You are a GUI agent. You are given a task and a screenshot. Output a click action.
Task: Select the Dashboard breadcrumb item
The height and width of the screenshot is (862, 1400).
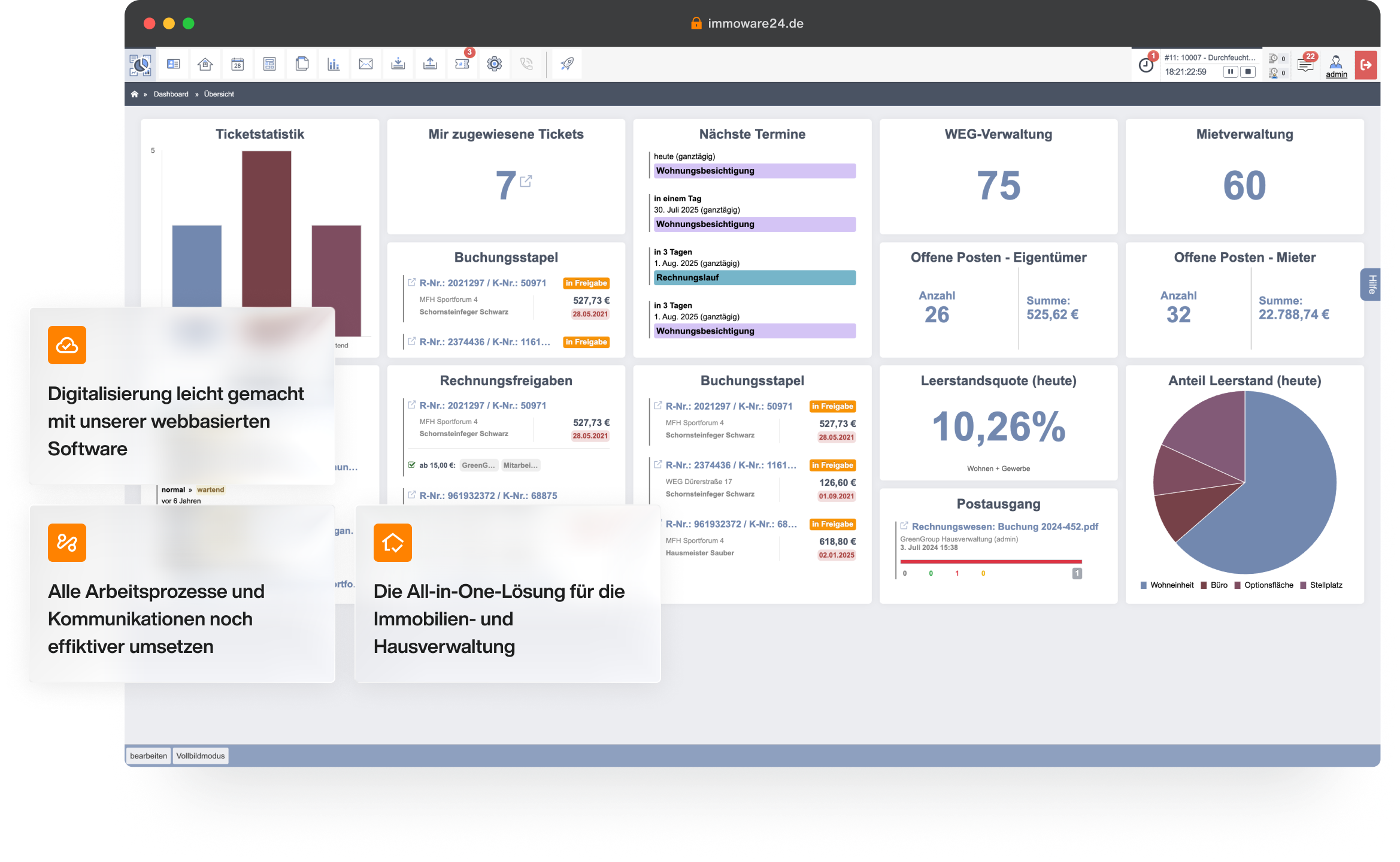(x=171, y=94)
